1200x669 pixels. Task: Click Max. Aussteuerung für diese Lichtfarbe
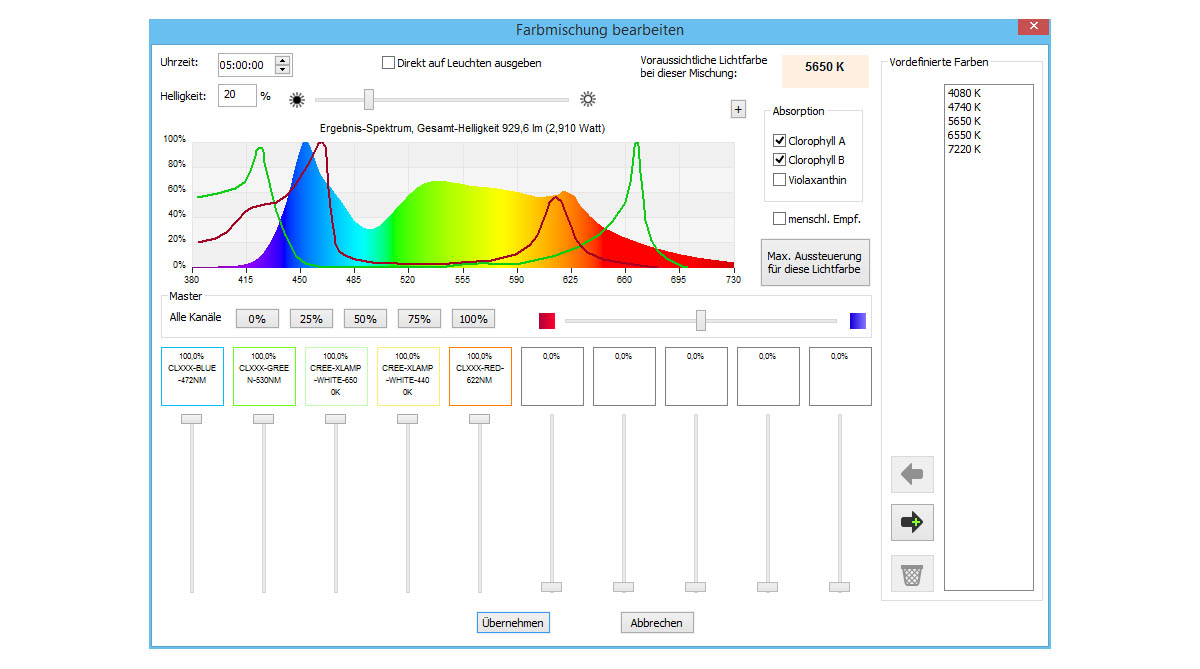[814, 263]
